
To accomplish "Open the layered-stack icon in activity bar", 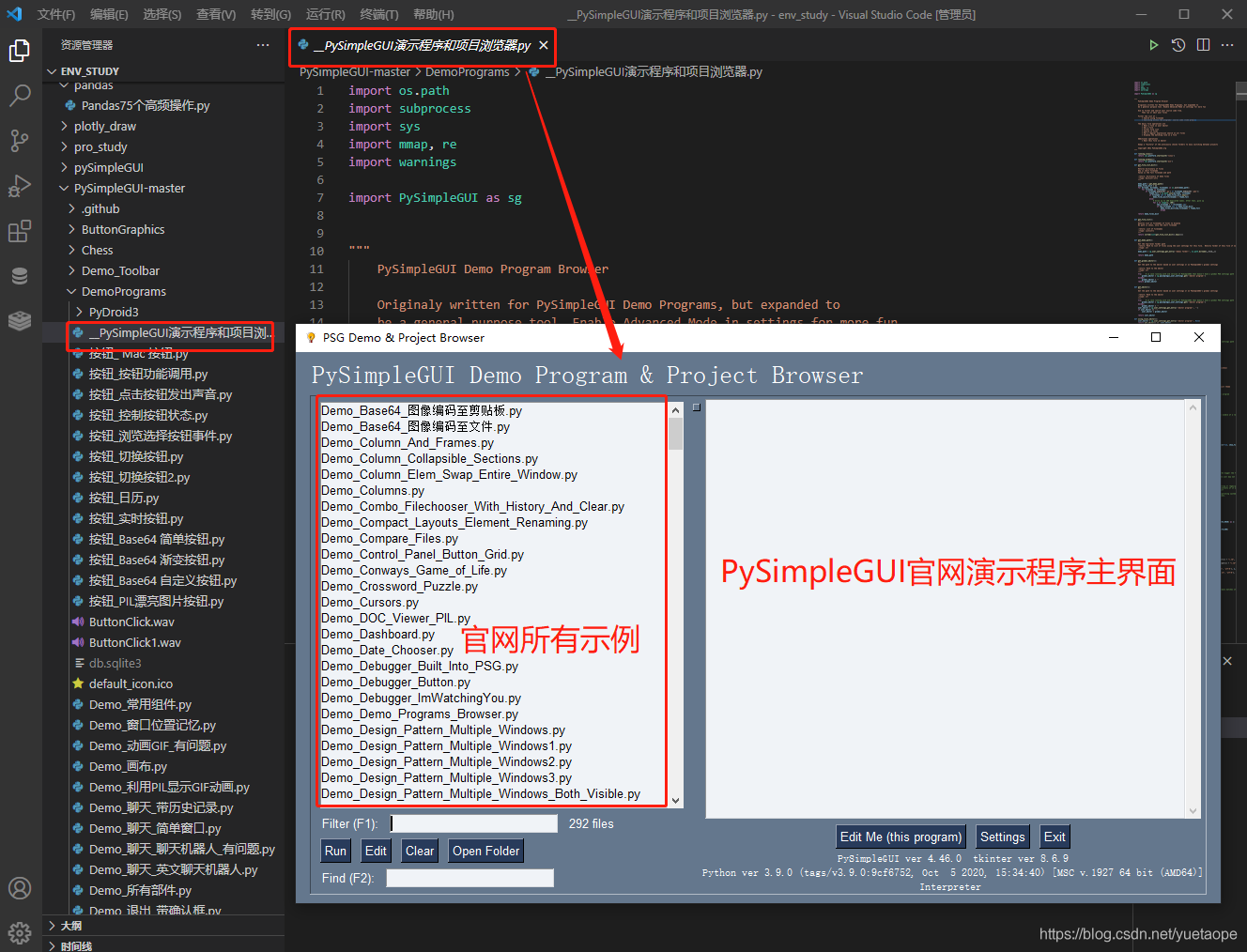I will 20,321.
